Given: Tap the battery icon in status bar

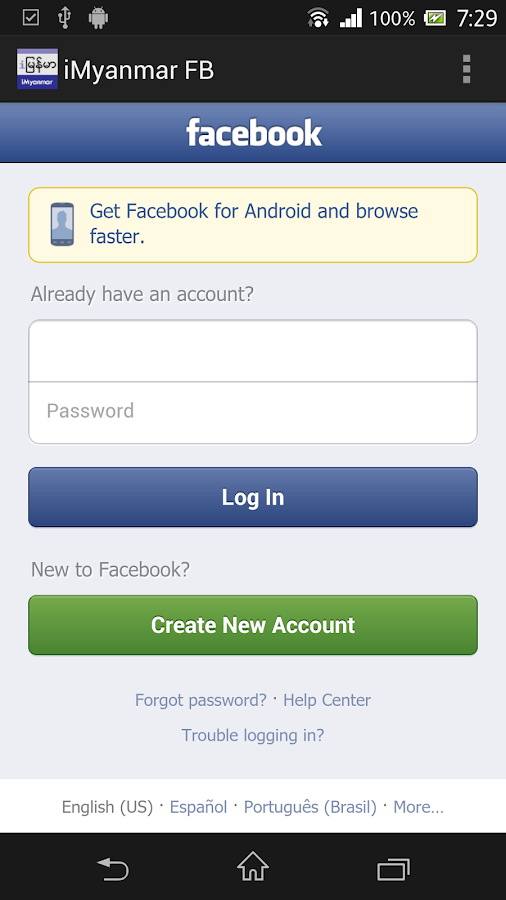Looking at the screenshot, I should click(x=435, y=18).
